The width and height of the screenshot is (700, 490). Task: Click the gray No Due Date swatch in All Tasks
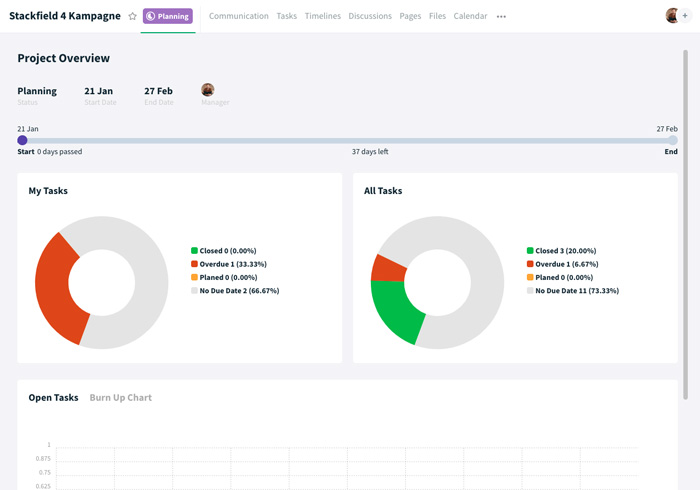click(x=530, y=291)
